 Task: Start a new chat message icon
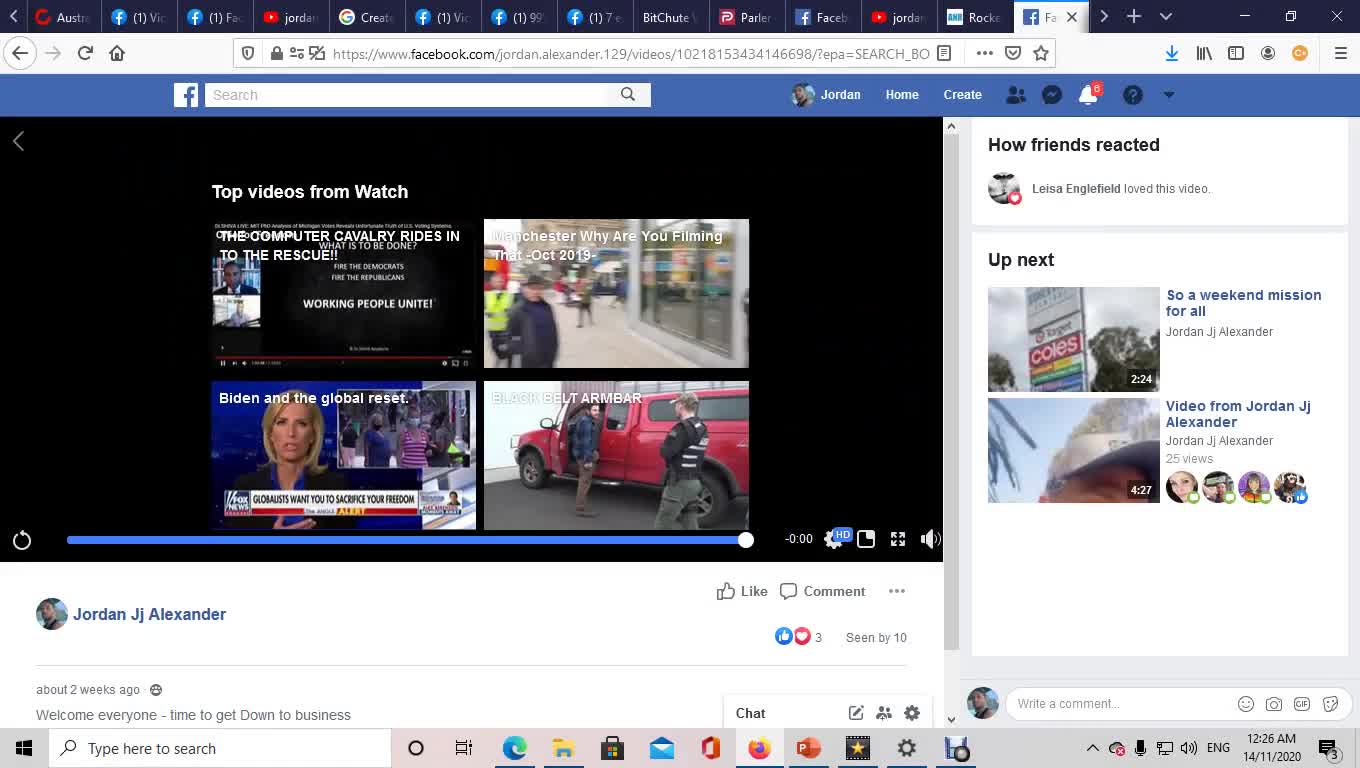pyautogui.click(x=856, y=713)
